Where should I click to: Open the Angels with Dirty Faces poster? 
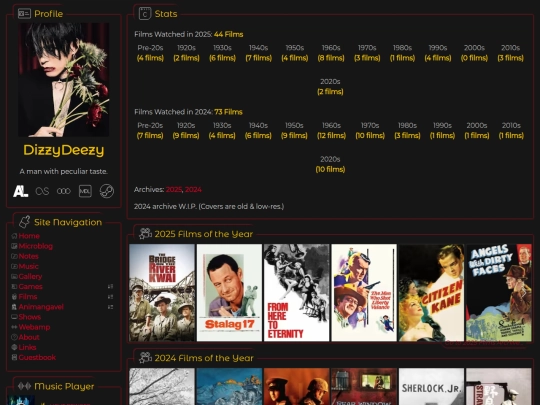point(499,293)
